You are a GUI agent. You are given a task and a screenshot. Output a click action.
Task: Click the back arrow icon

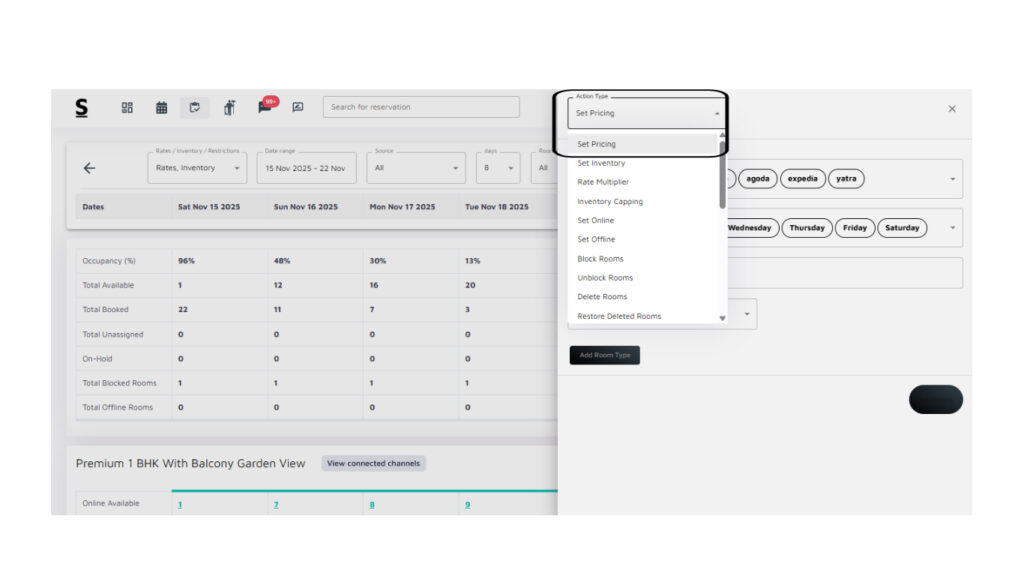[89, 168]
